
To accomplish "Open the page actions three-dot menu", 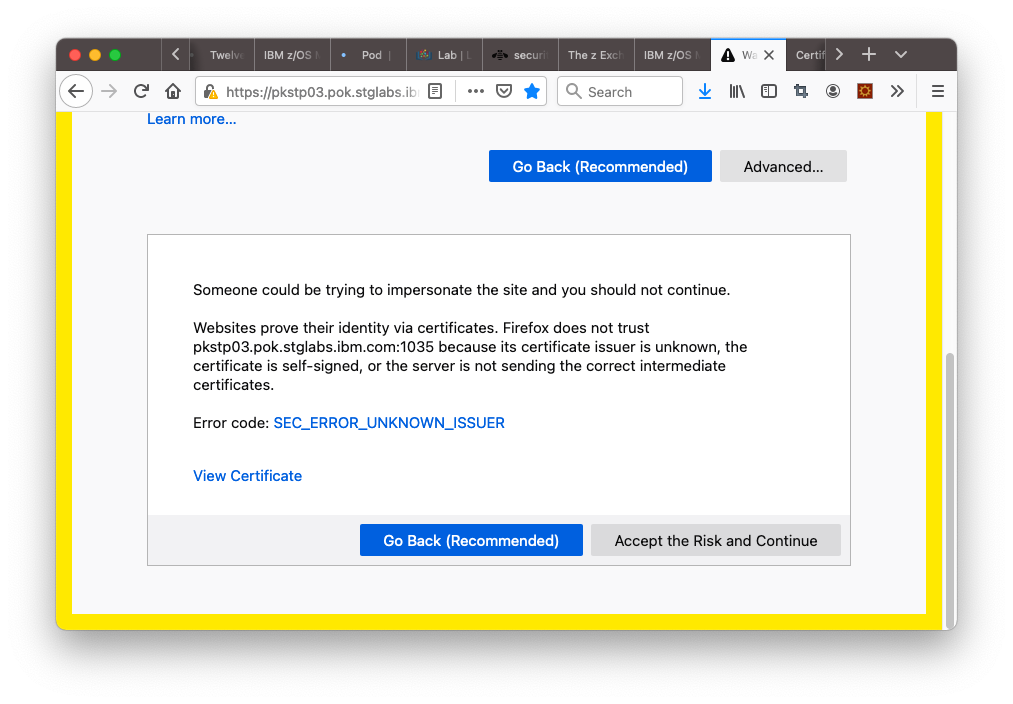I will tap(475, 91).
